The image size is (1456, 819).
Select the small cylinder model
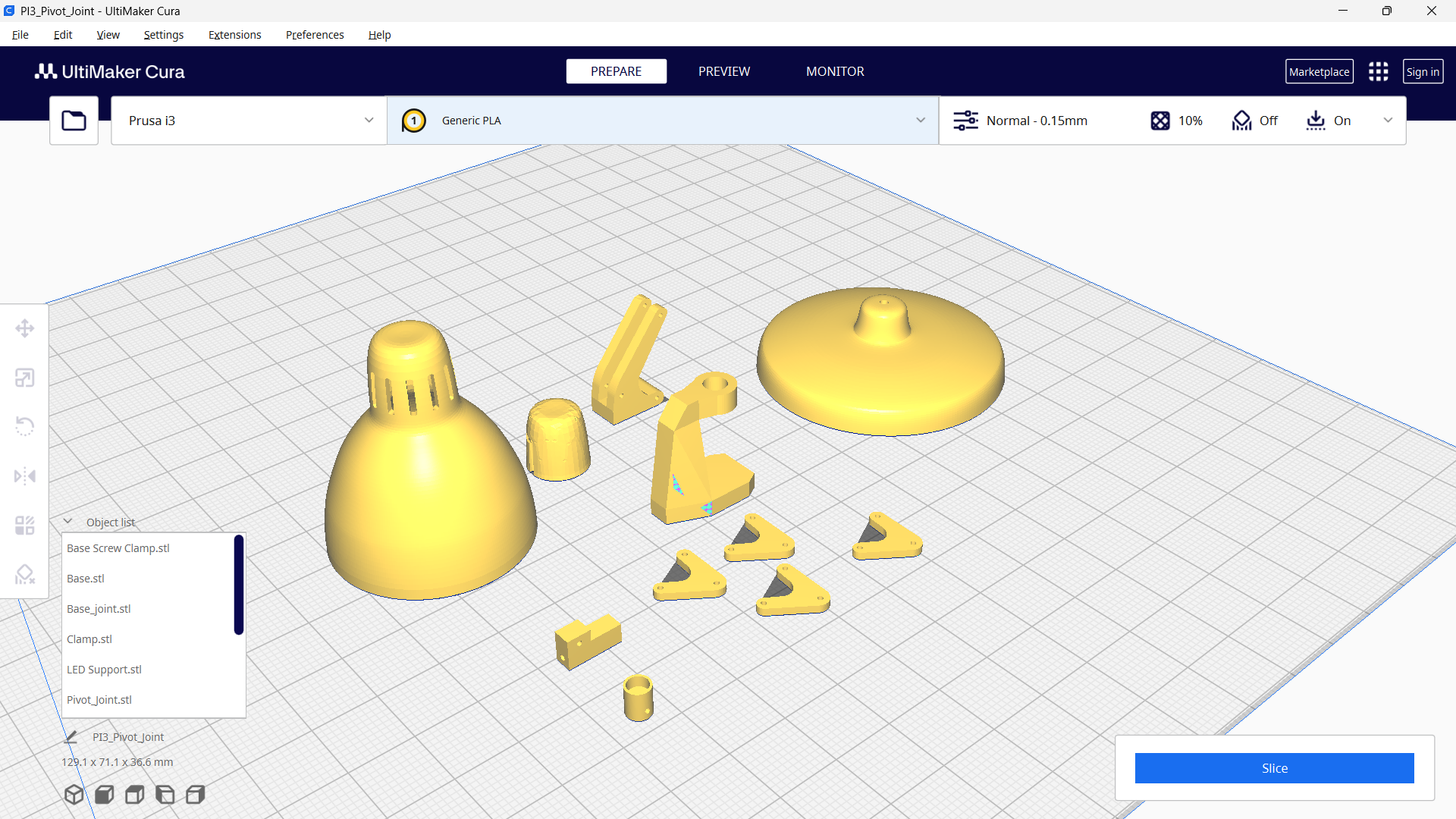pyautogui.click(x=638, y=698)
